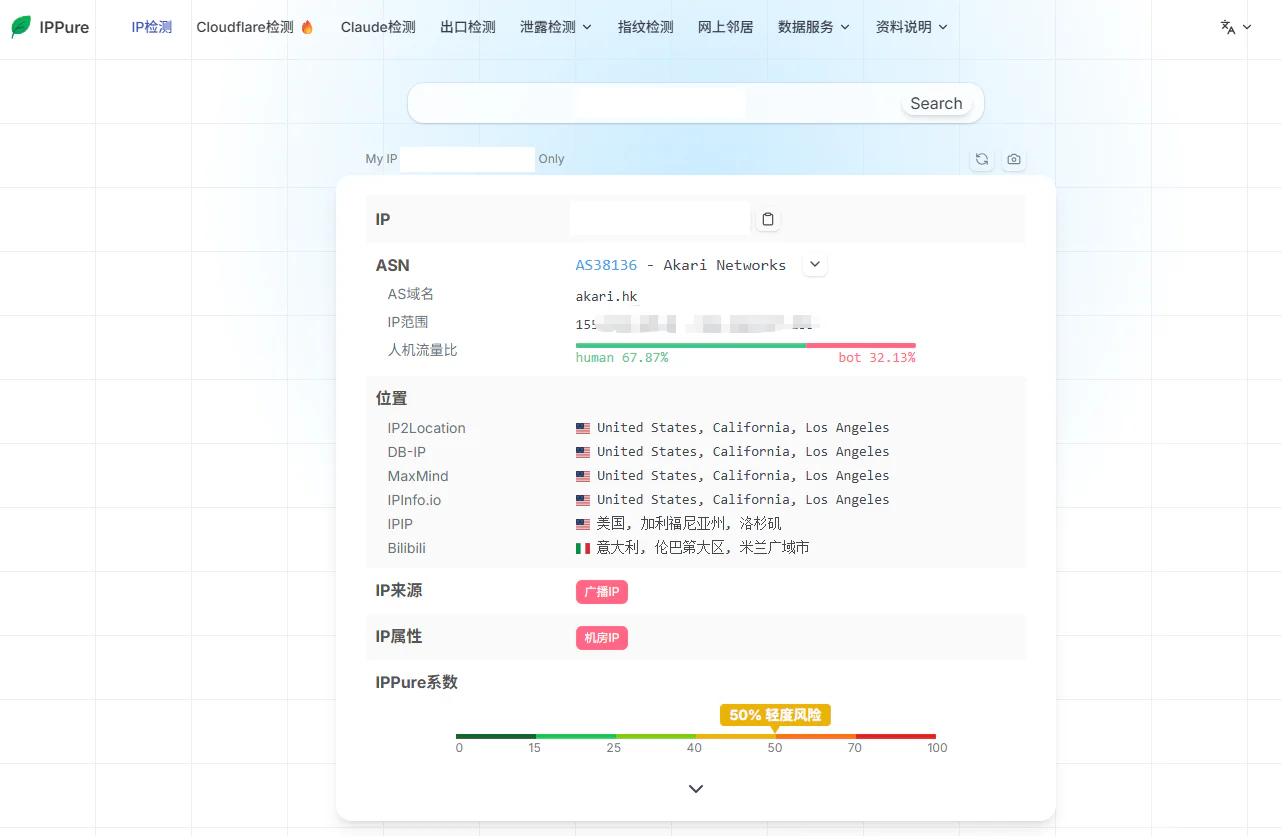Image resolution: width=1282 pixels, height=836 pixels.
Task: Expand more details with the bottom chevron
Action: tap(696, 789)
